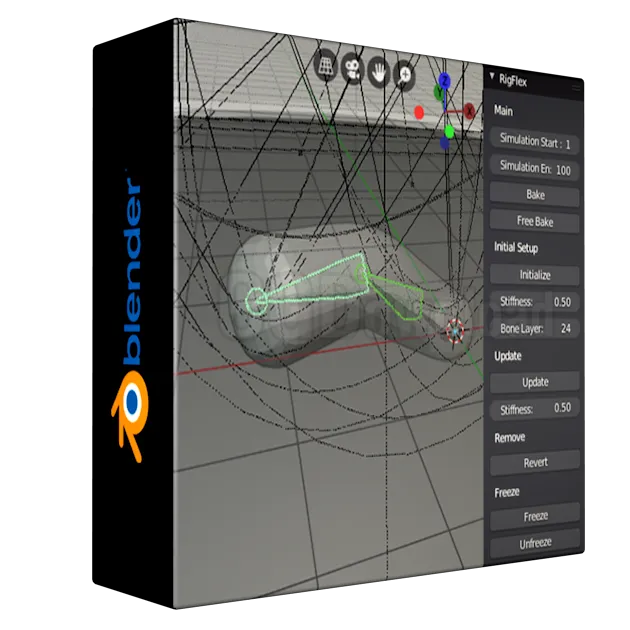
Task: Collapse the RigFlex panel triangle
Action: tap(492, 76)
